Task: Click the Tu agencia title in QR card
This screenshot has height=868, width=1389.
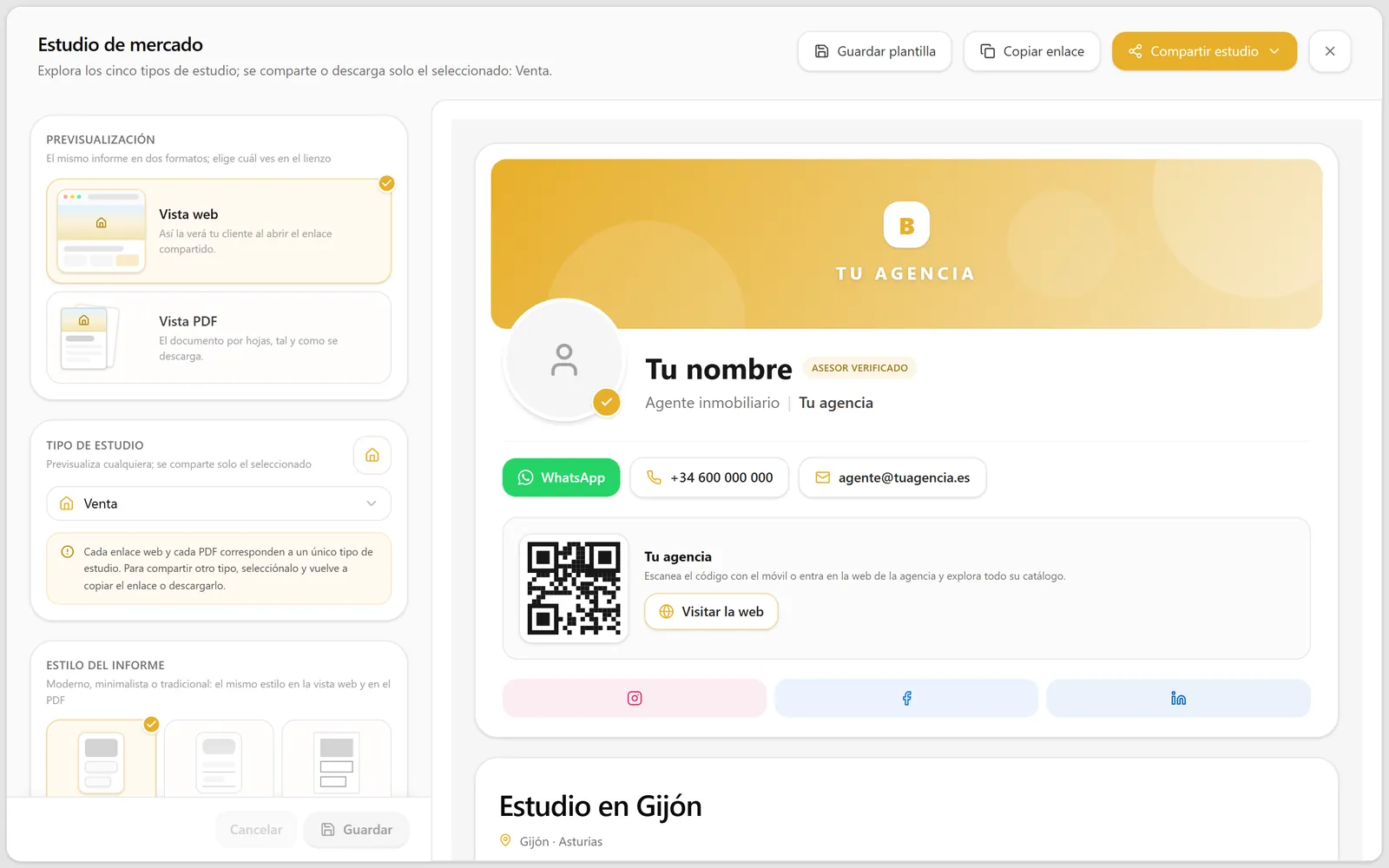Action: [678, 556]
